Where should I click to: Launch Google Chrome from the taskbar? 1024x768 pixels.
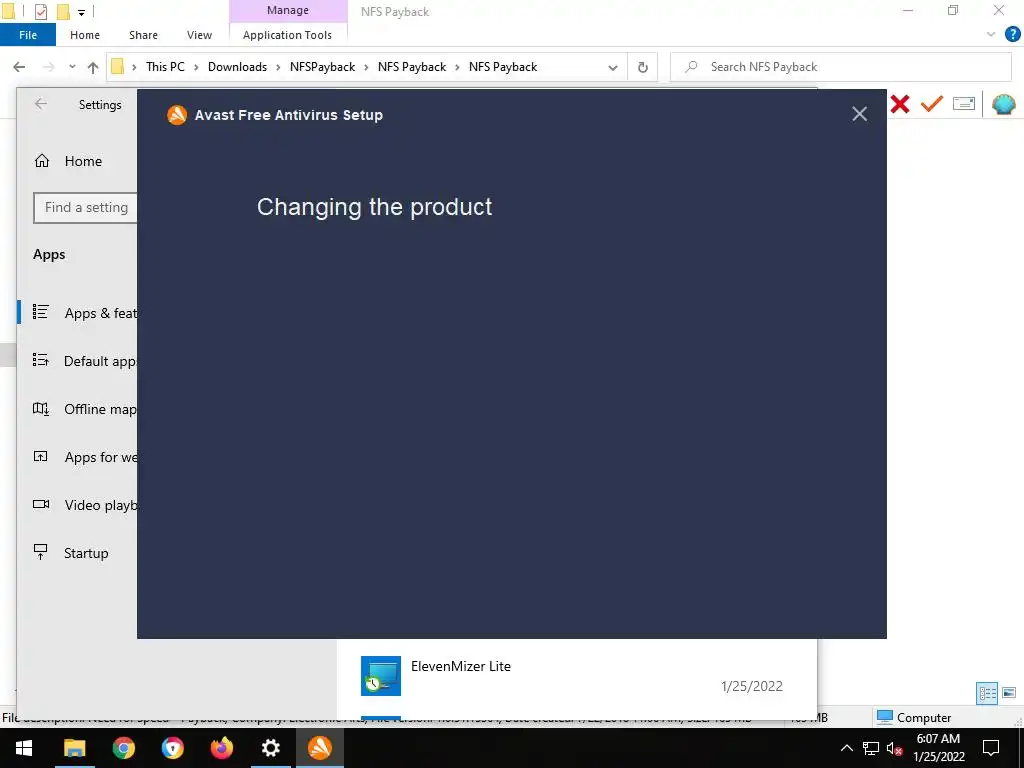[x=123, y=748]
